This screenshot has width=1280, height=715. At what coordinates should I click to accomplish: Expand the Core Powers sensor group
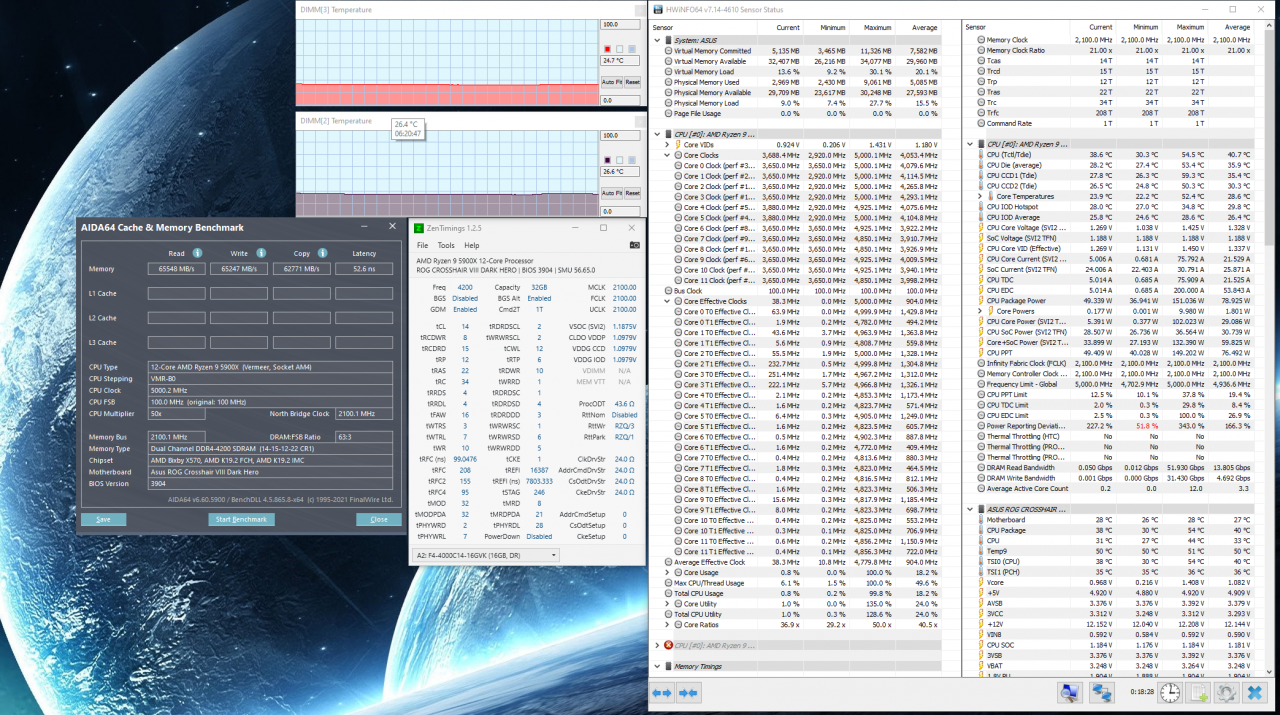[980, 311]
